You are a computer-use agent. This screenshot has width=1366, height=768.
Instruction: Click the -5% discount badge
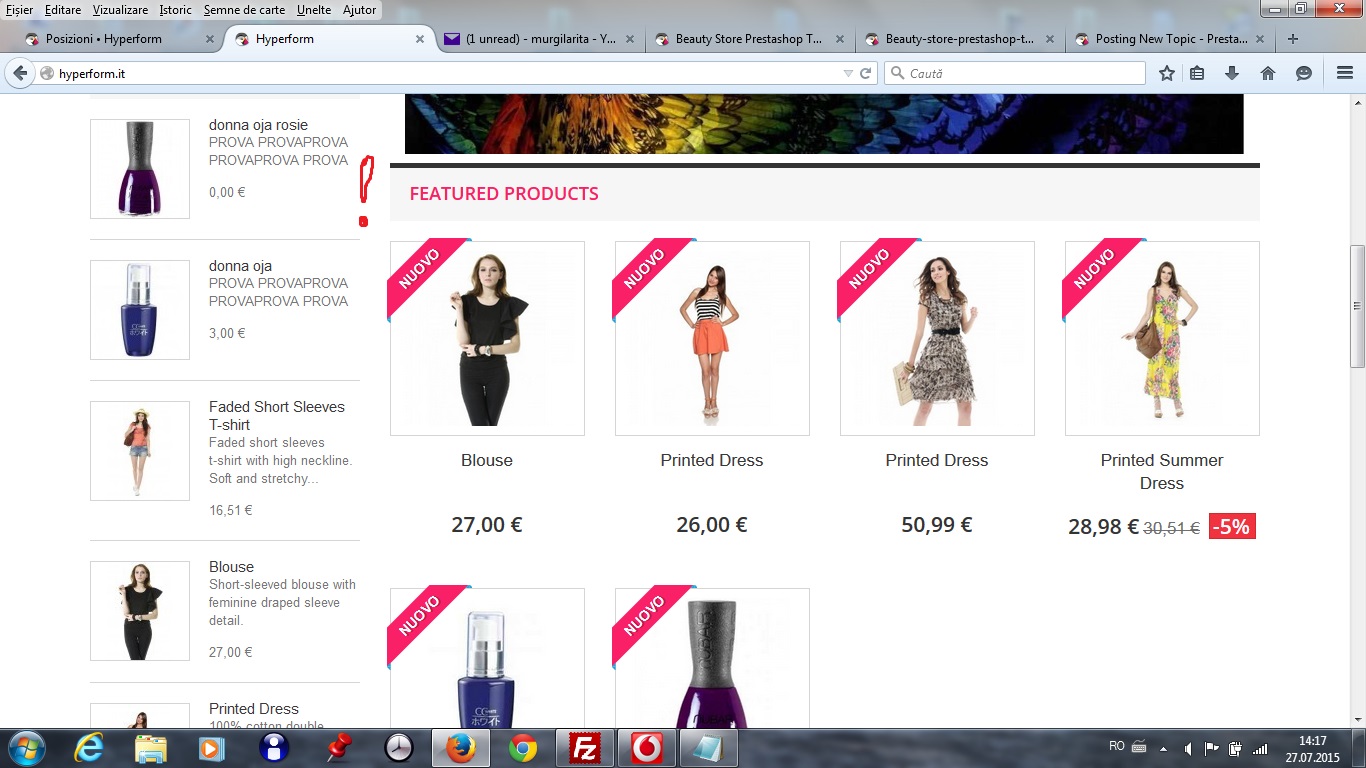[x=1232, y=527]
